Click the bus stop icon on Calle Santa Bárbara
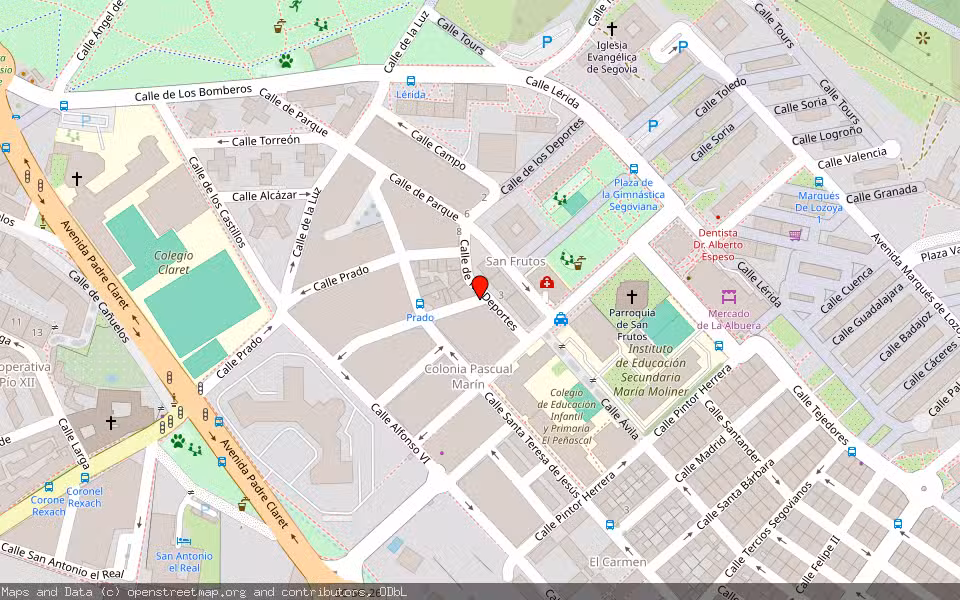 coord(852,452)
